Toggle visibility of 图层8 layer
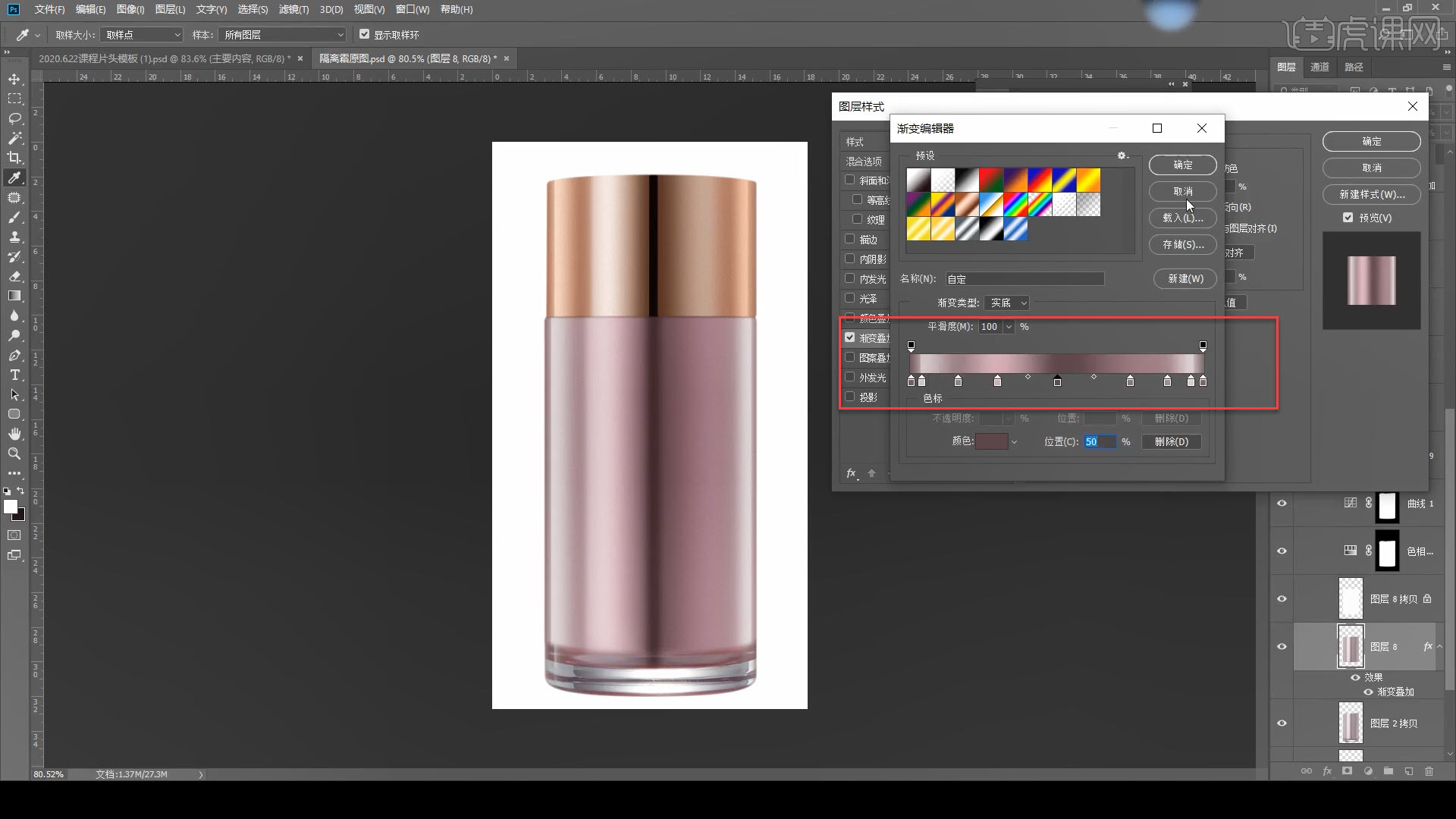Screen dimensions: 1456x819 pyautogui.click(x=1281, y=645)
